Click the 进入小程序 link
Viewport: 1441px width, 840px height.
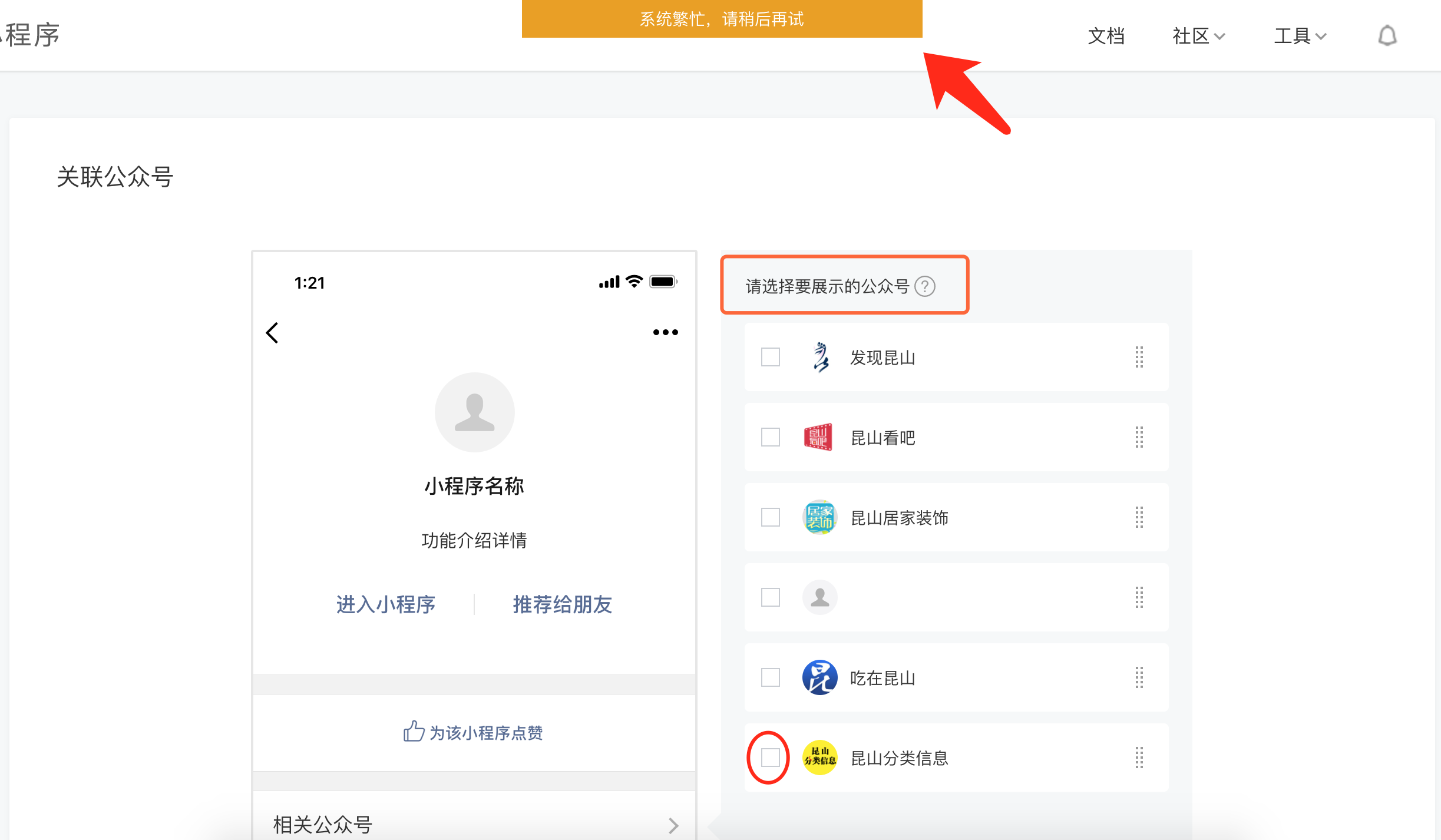point(385,604)
